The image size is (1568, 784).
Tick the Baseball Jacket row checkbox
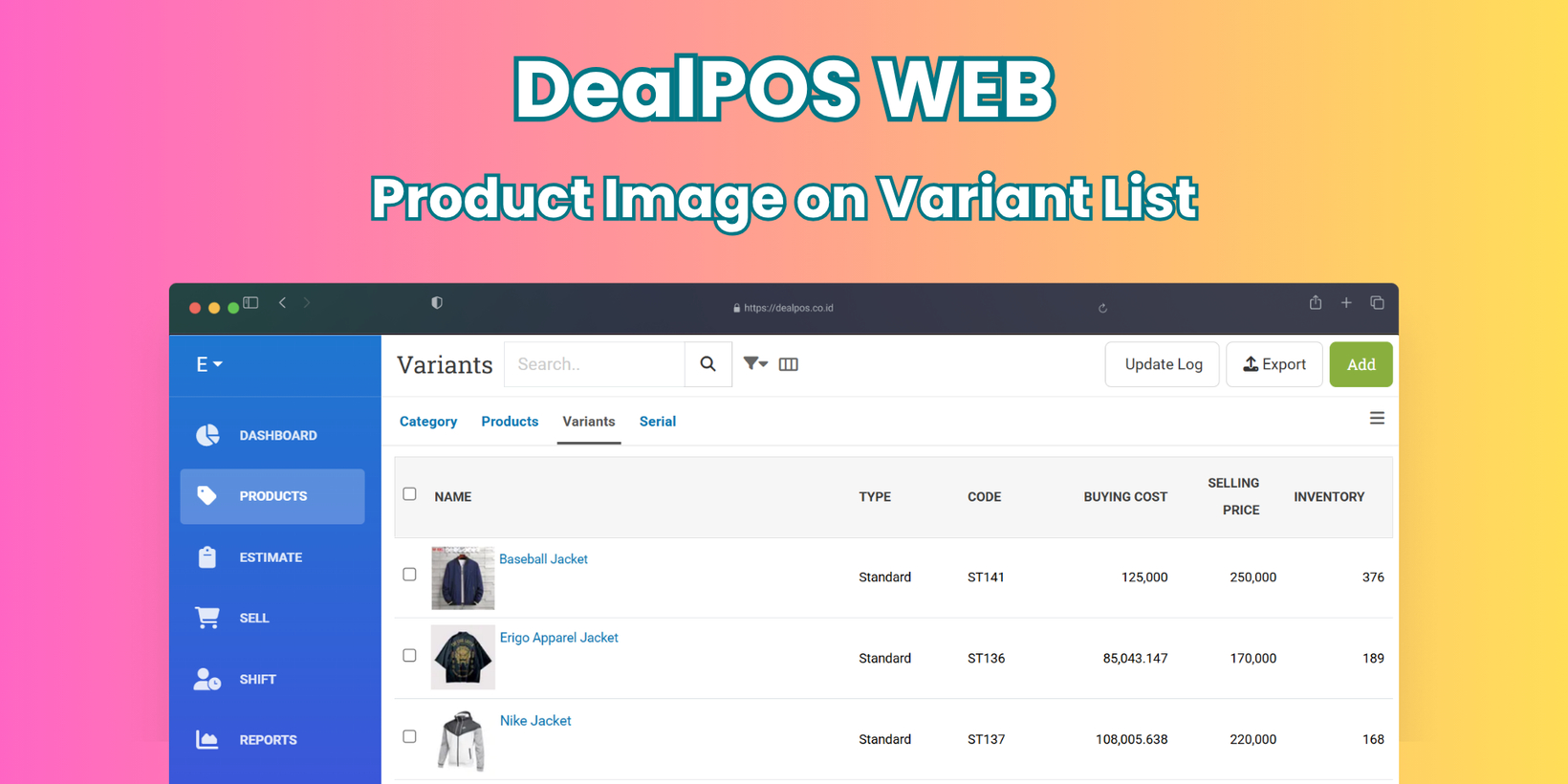tap(409, 575)
